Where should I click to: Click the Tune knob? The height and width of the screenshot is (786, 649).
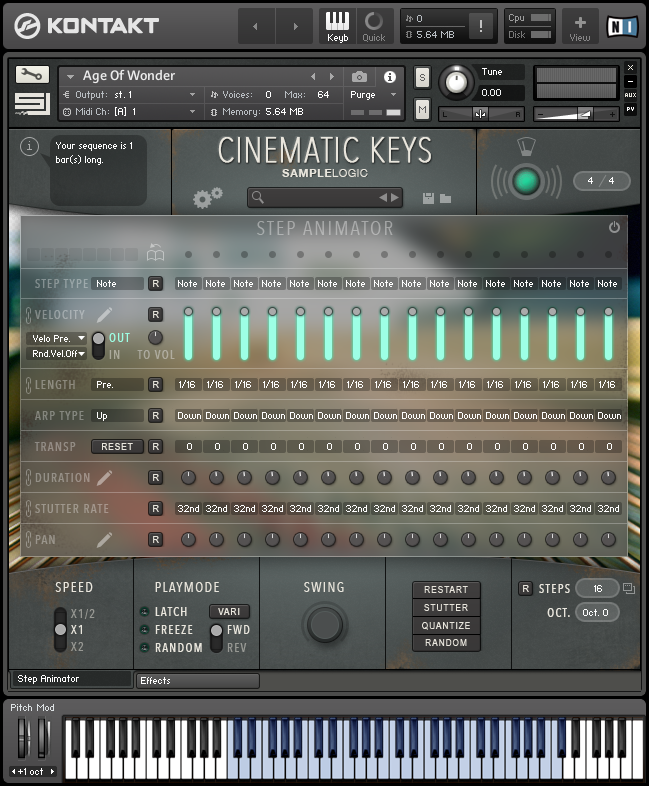pyautogui.click(x=456, y=82)
